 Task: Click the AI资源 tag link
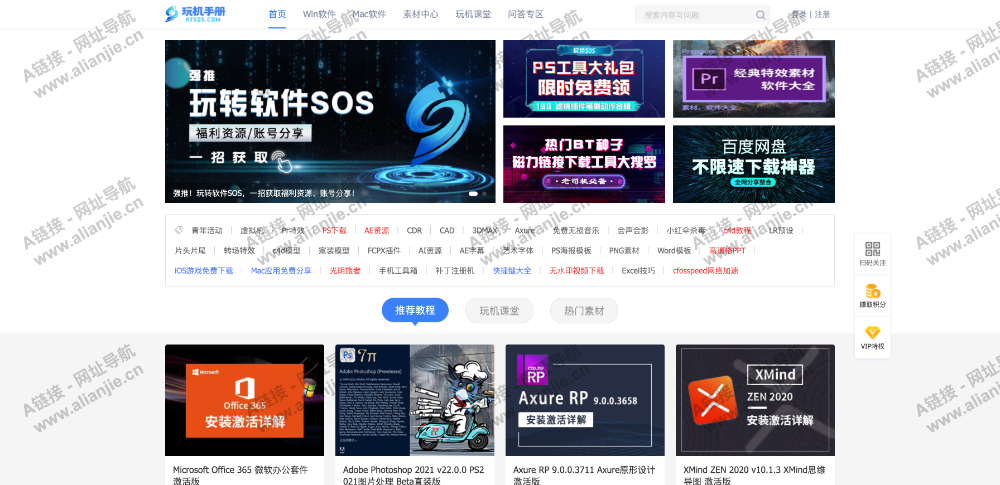tap(430, 251)
